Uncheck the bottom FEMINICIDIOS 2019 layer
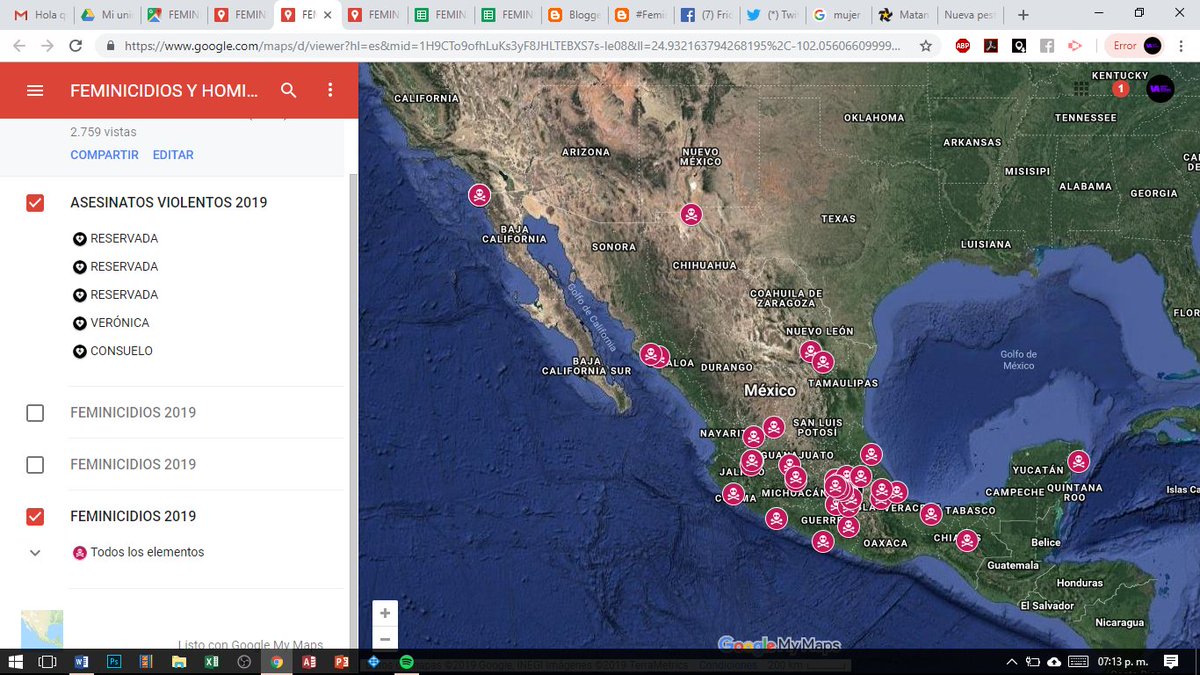The width and height of the screenshot is (1200, 675). point(35,517)
